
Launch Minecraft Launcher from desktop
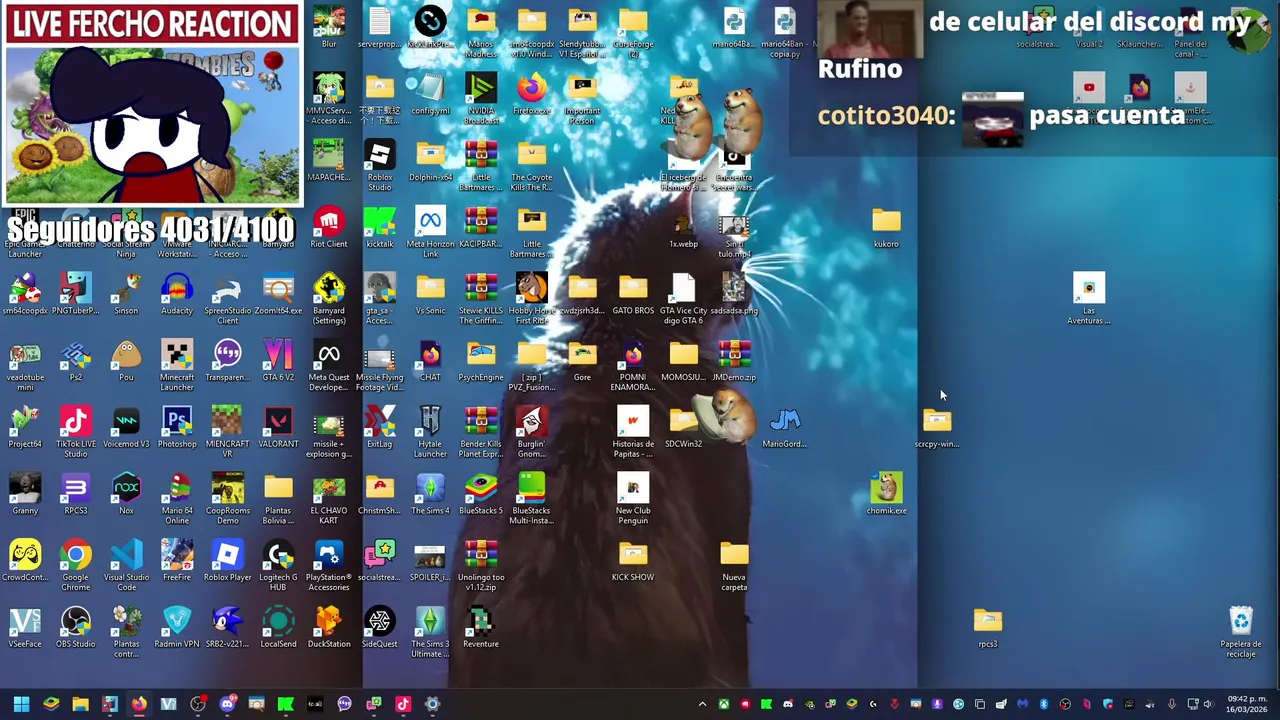point(177,364)
